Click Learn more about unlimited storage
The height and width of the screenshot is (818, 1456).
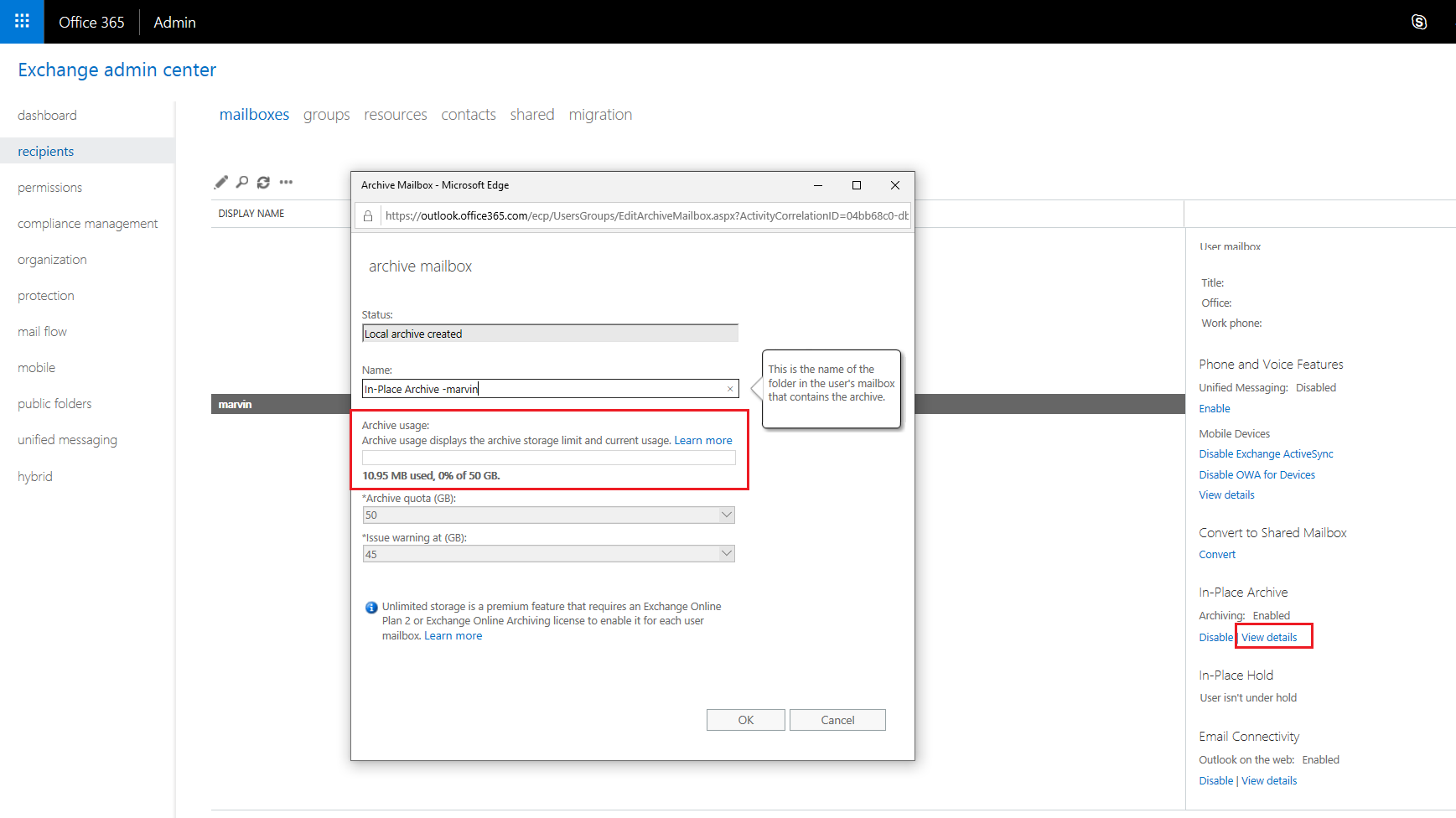453,636
